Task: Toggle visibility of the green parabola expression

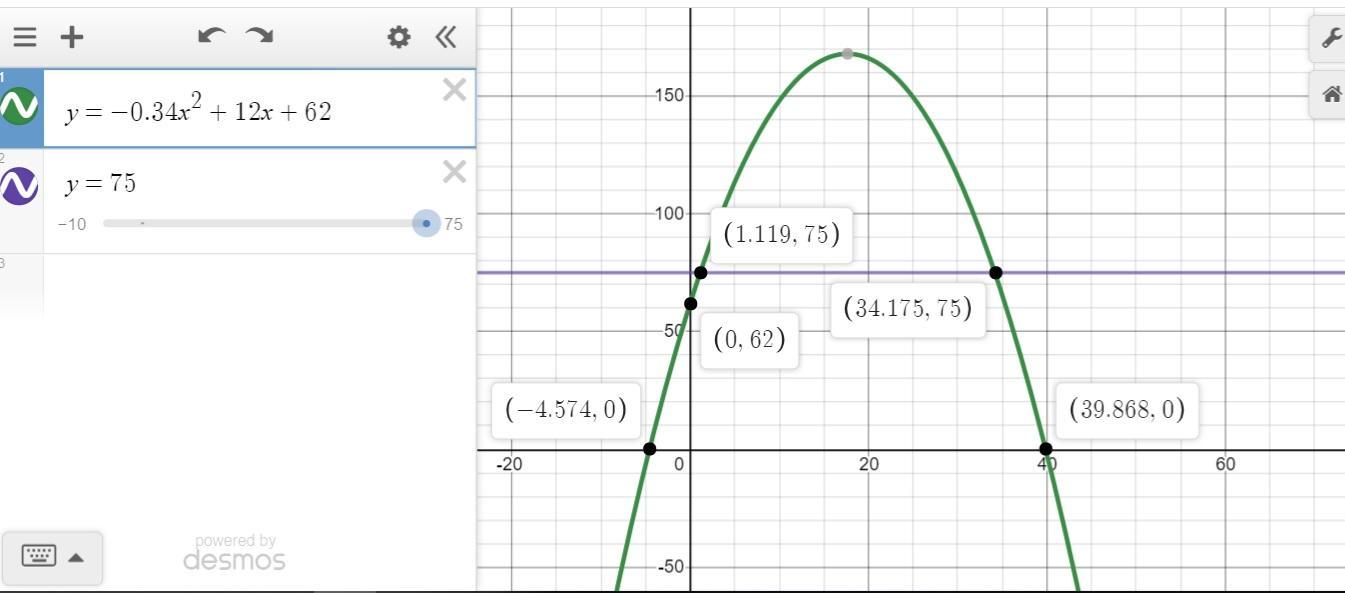Action: tap(20, 105)
